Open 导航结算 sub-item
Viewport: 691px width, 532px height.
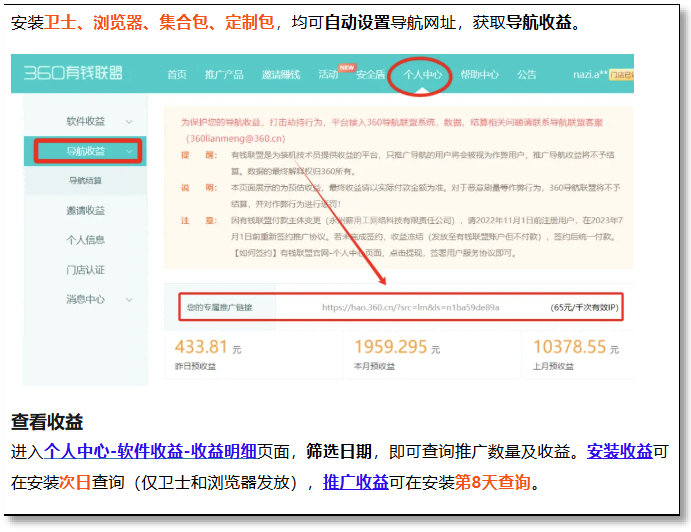85,180
